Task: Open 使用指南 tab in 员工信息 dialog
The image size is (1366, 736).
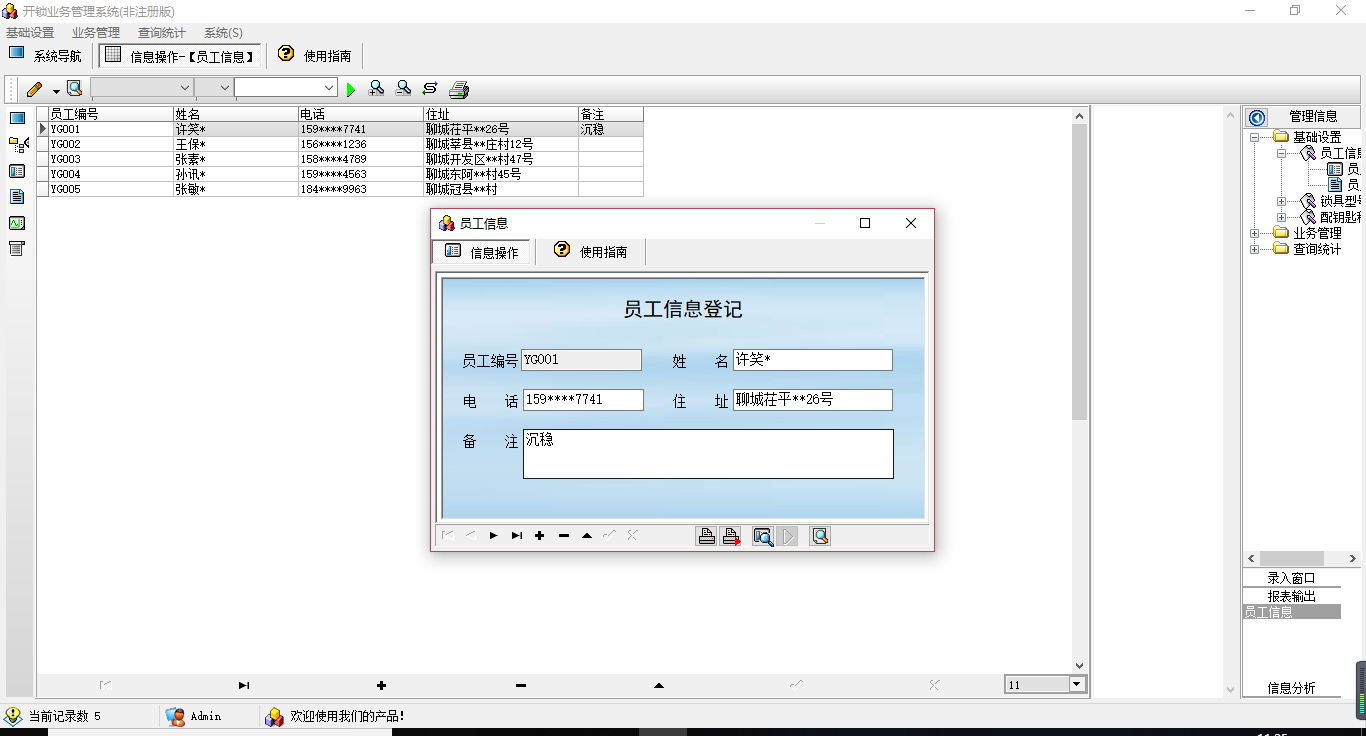Action: [x=591, y=252]
